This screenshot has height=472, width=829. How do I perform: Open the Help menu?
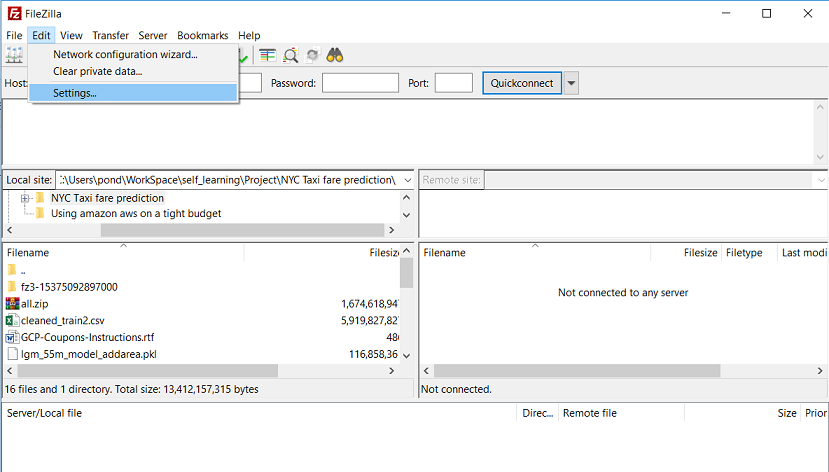pos(249,35)
